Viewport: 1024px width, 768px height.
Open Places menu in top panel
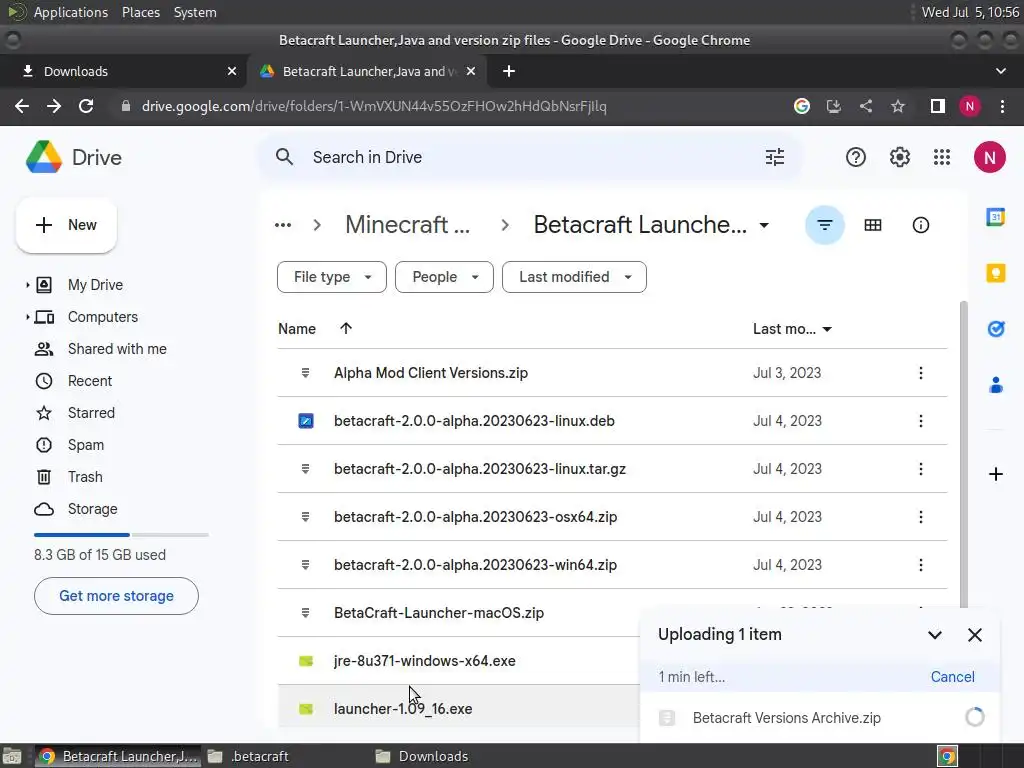(x=140, y=12)
